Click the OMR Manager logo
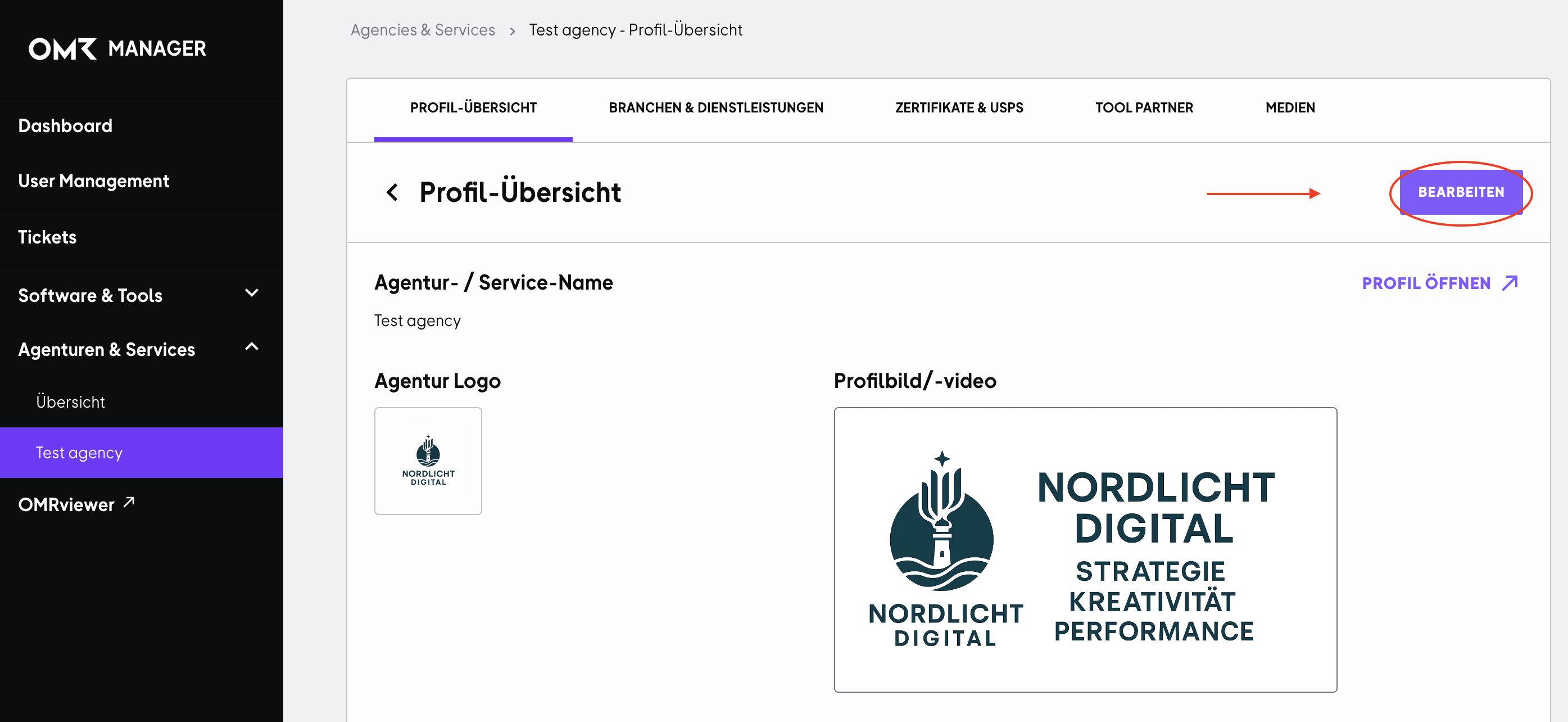Image resolution: width=1568 pixels, height=722 pixels. pos(117,49)
